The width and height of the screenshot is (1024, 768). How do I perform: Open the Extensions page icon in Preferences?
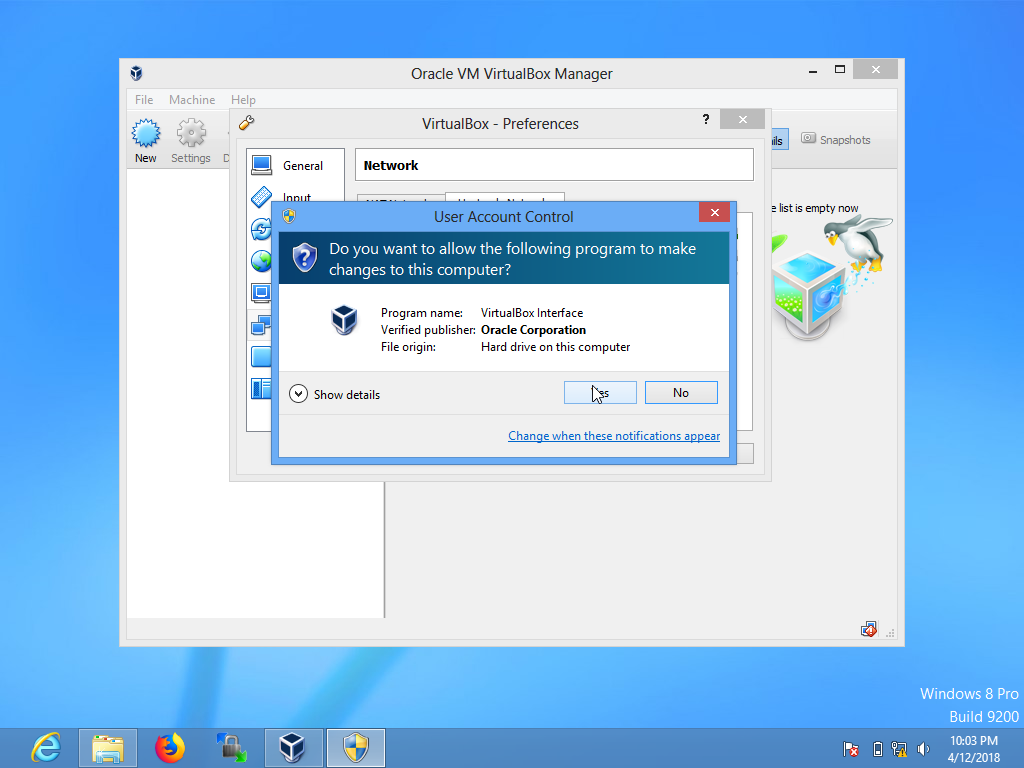pos(261,355)
